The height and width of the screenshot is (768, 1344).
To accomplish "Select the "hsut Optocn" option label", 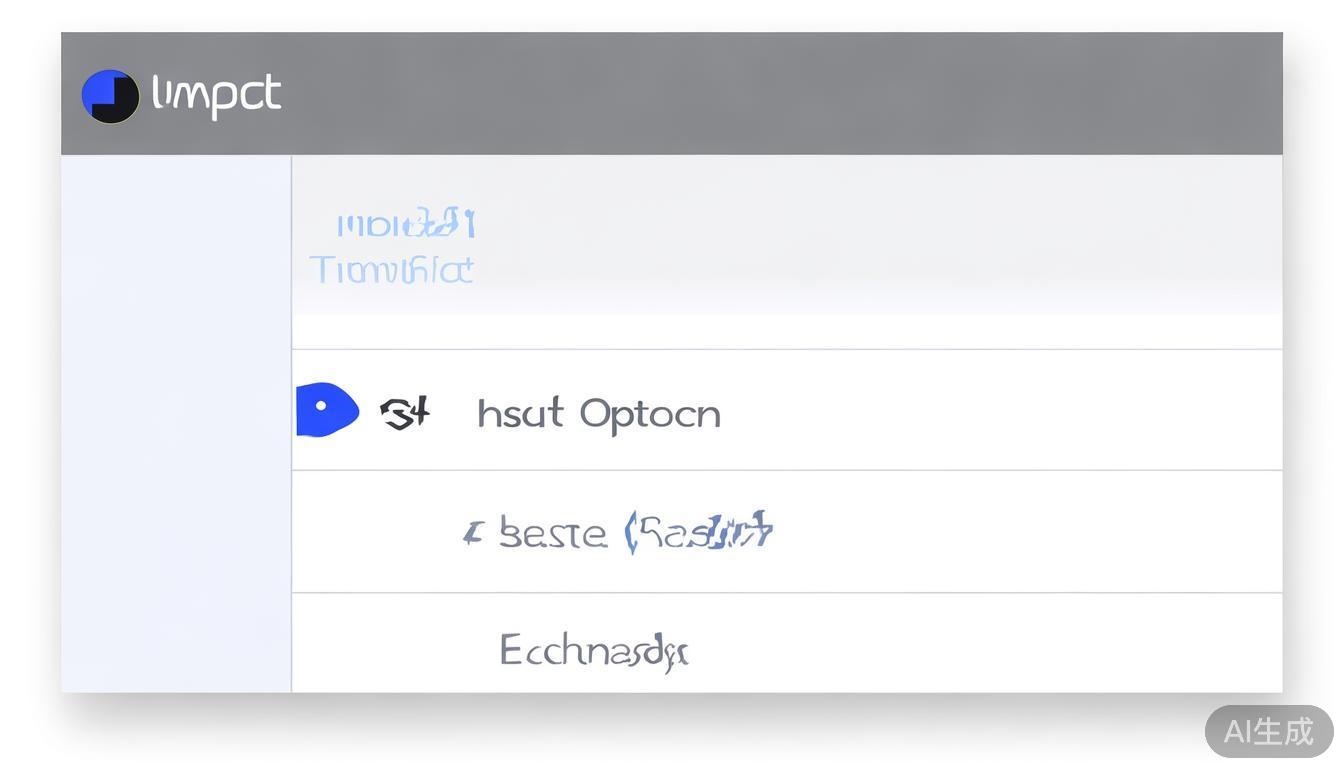I will click(598, 413).
